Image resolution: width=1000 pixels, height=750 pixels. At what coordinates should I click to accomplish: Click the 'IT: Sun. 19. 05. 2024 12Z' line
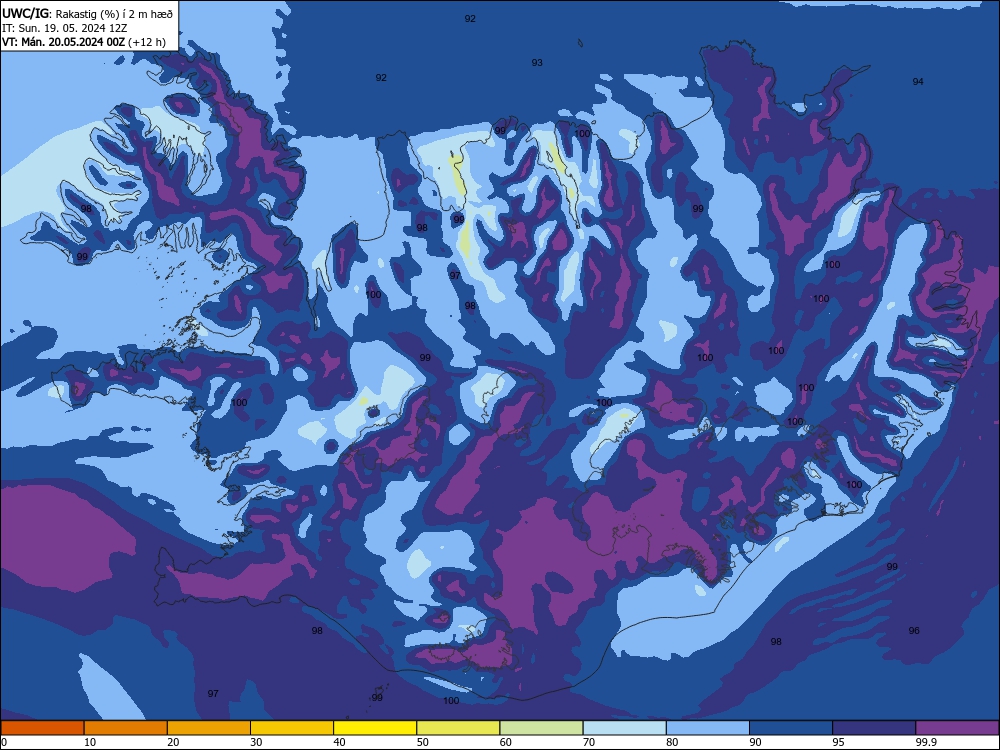point(64,27)
